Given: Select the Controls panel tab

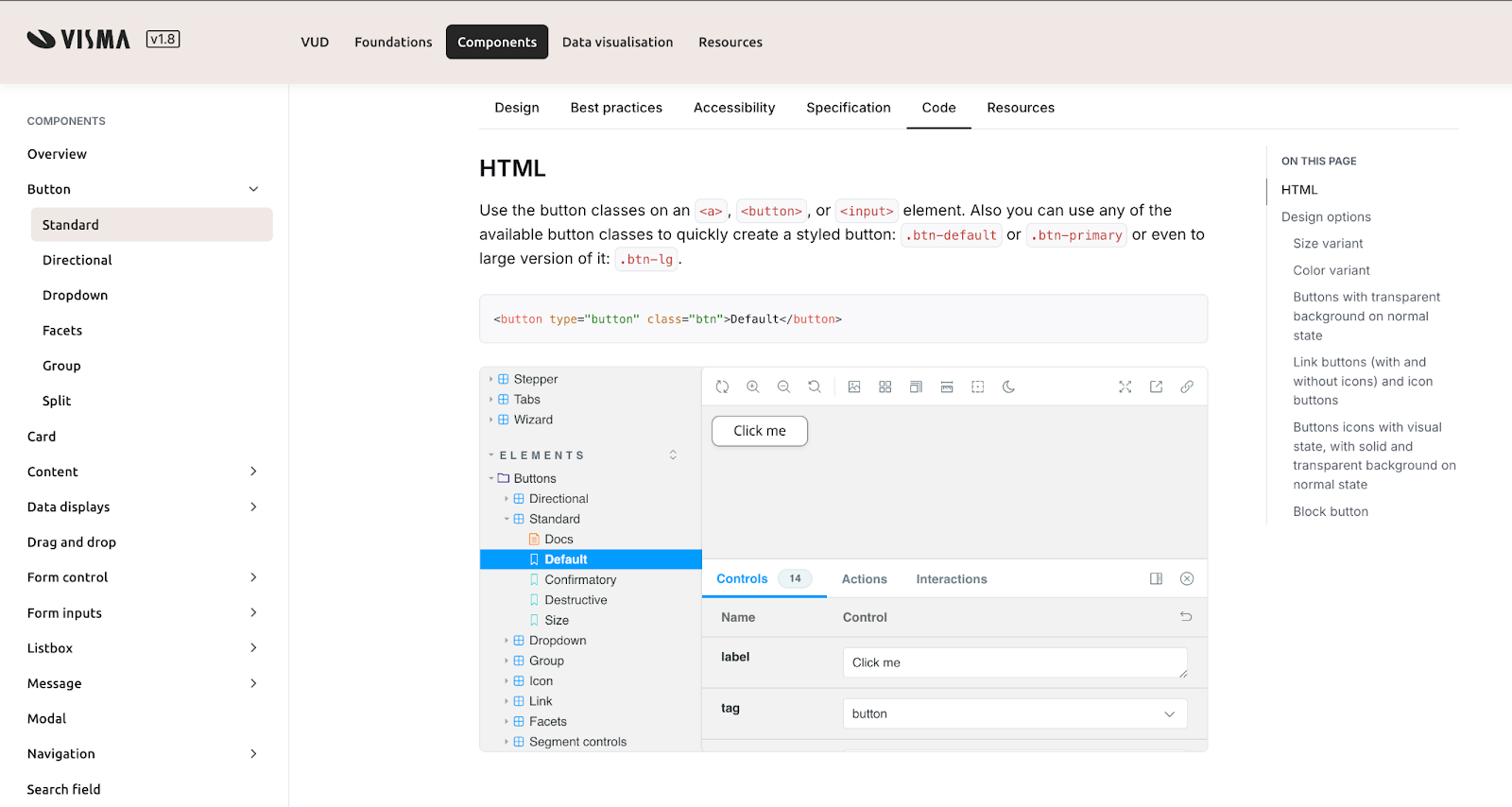Looking at the screenshot, I should tap(765, 579).
